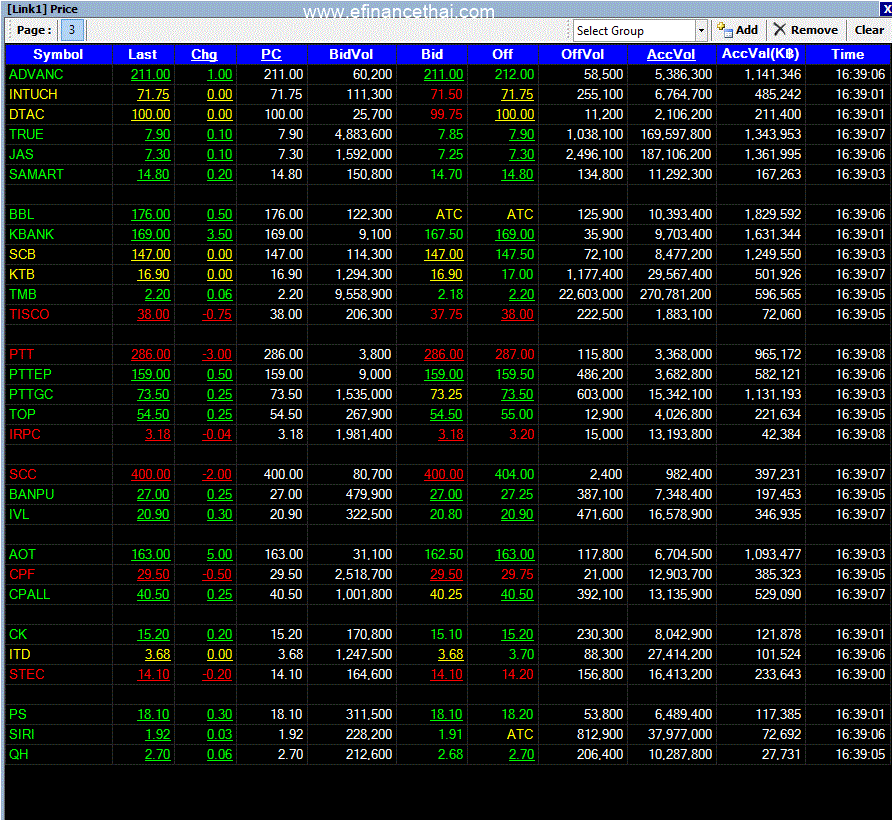
Task: Click the BidVol column header
Action: (351, 55)
